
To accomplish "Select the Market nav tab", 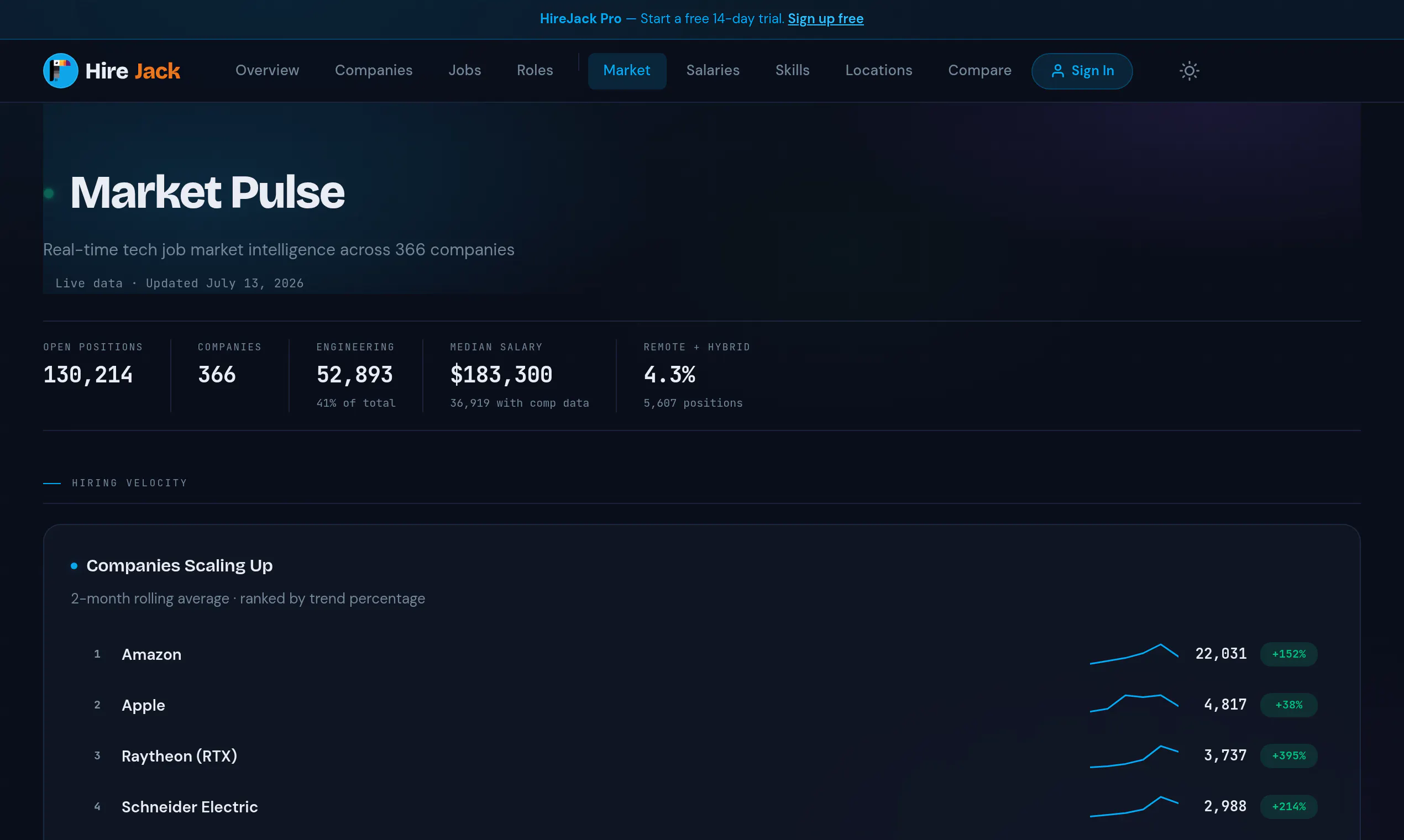I will pos(627,71).
